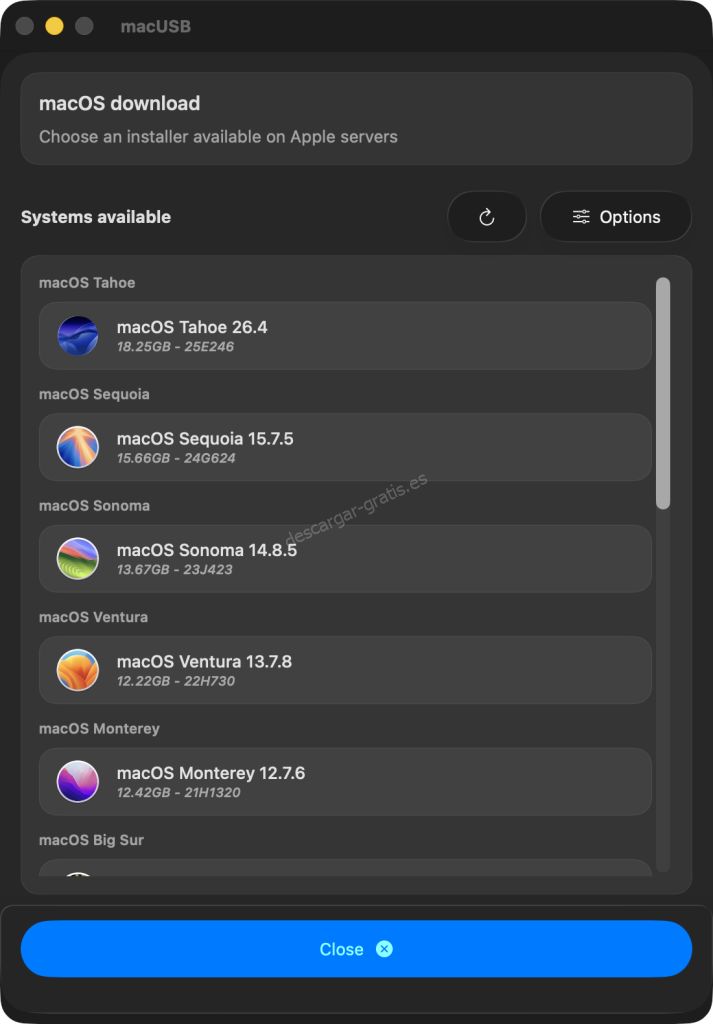The image size is (713, 1024).
Task: Click the macOS Ventura wallpaper icon
Action: (78, 670)
